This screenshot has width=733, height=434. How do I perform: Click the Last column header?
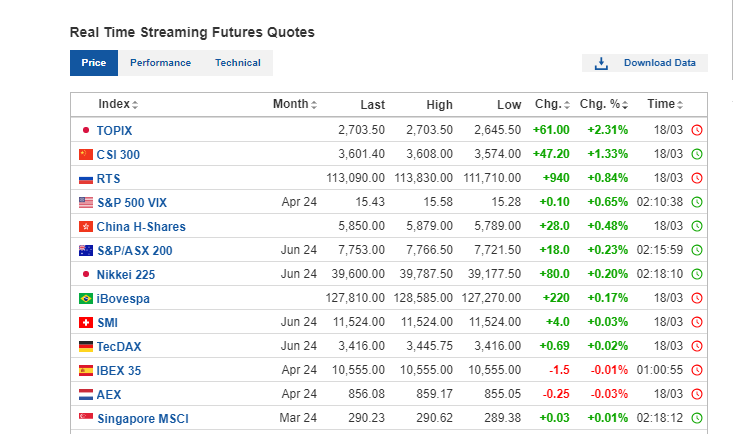click(373, 105)
